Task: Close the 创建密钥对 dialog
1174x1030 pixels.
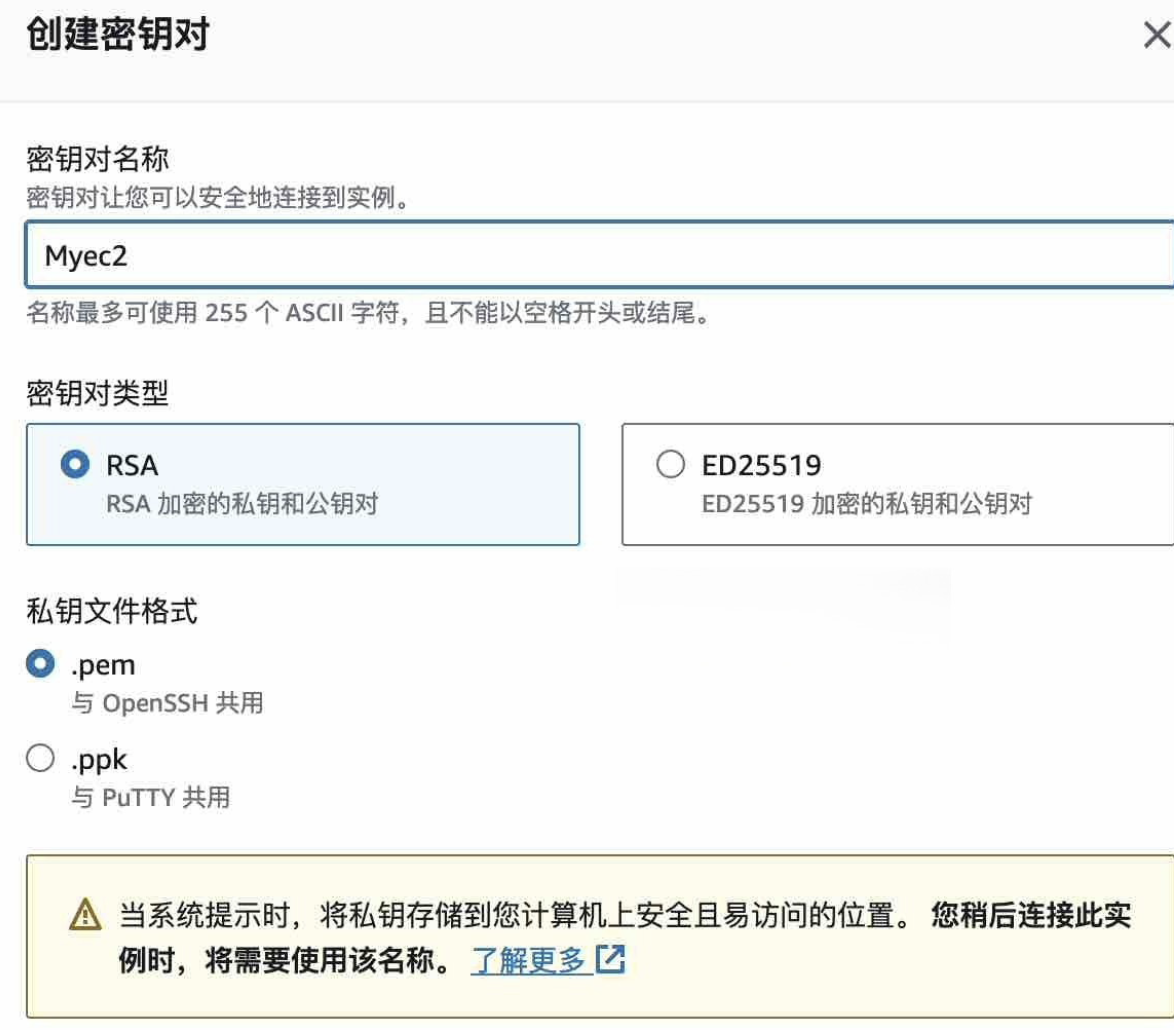Action: [1158, 34]
